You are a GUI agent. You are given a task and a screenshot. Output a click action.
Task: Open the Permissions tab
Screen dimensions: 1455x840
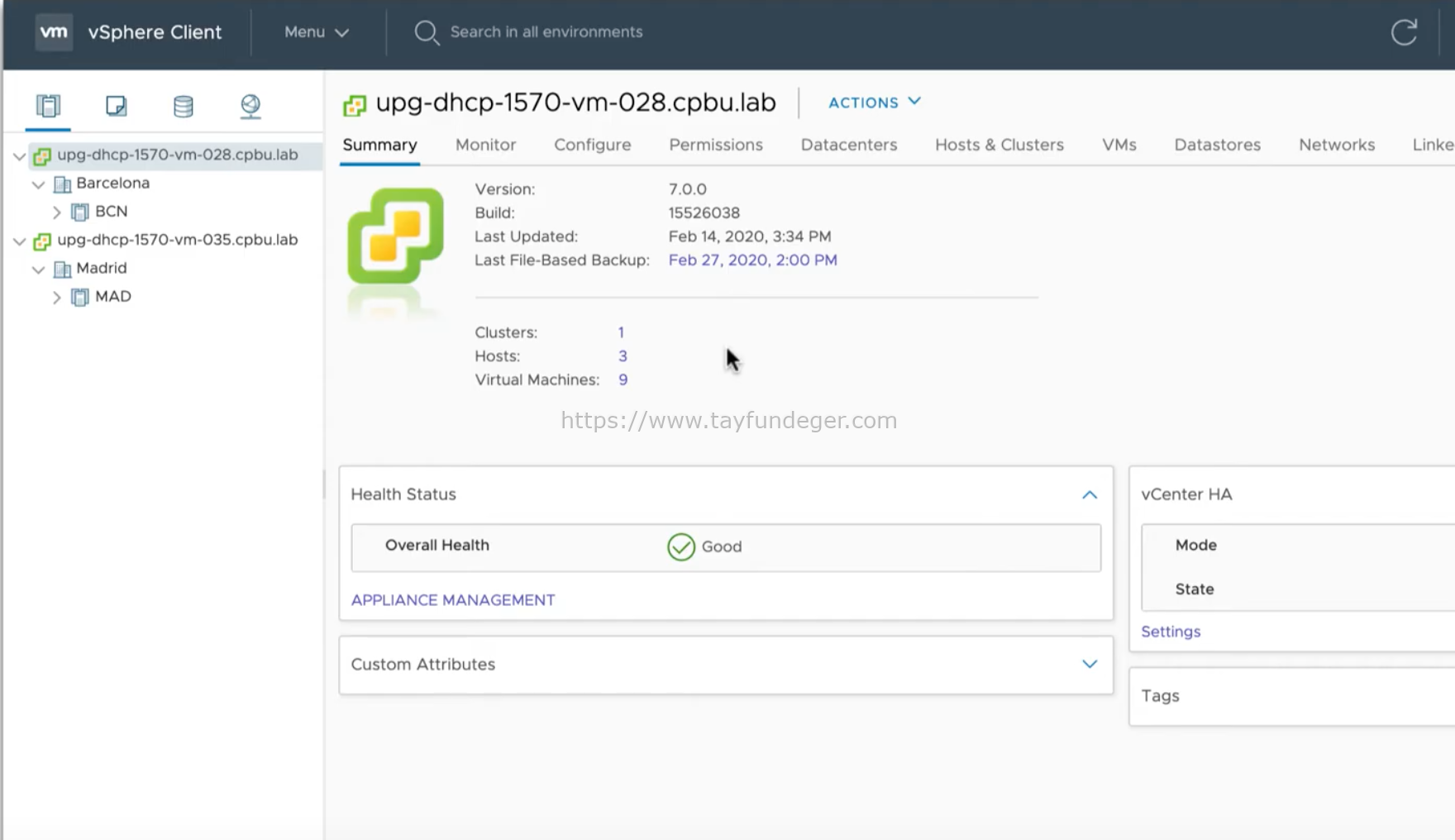[716, 145]
